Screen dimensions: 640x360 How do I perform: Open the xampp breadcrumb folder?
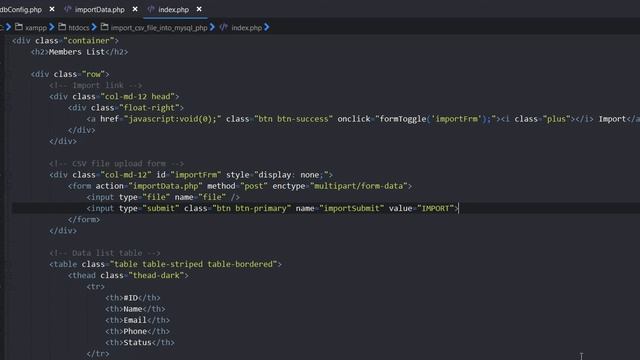click(x=36, y=28)
